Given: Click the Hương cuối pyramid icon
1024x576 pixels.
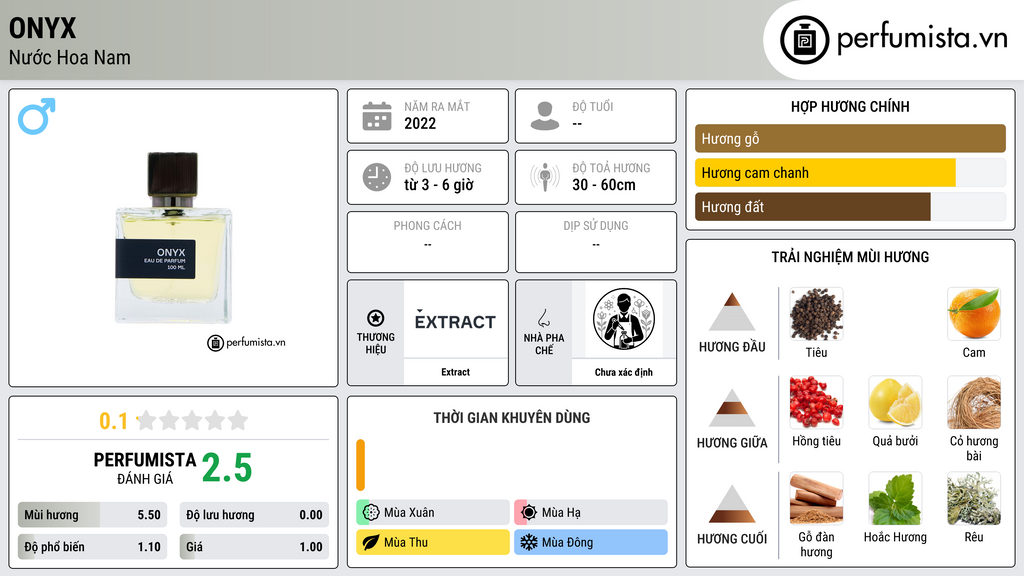Looking at the screenshot, I should tap(732, 504).
